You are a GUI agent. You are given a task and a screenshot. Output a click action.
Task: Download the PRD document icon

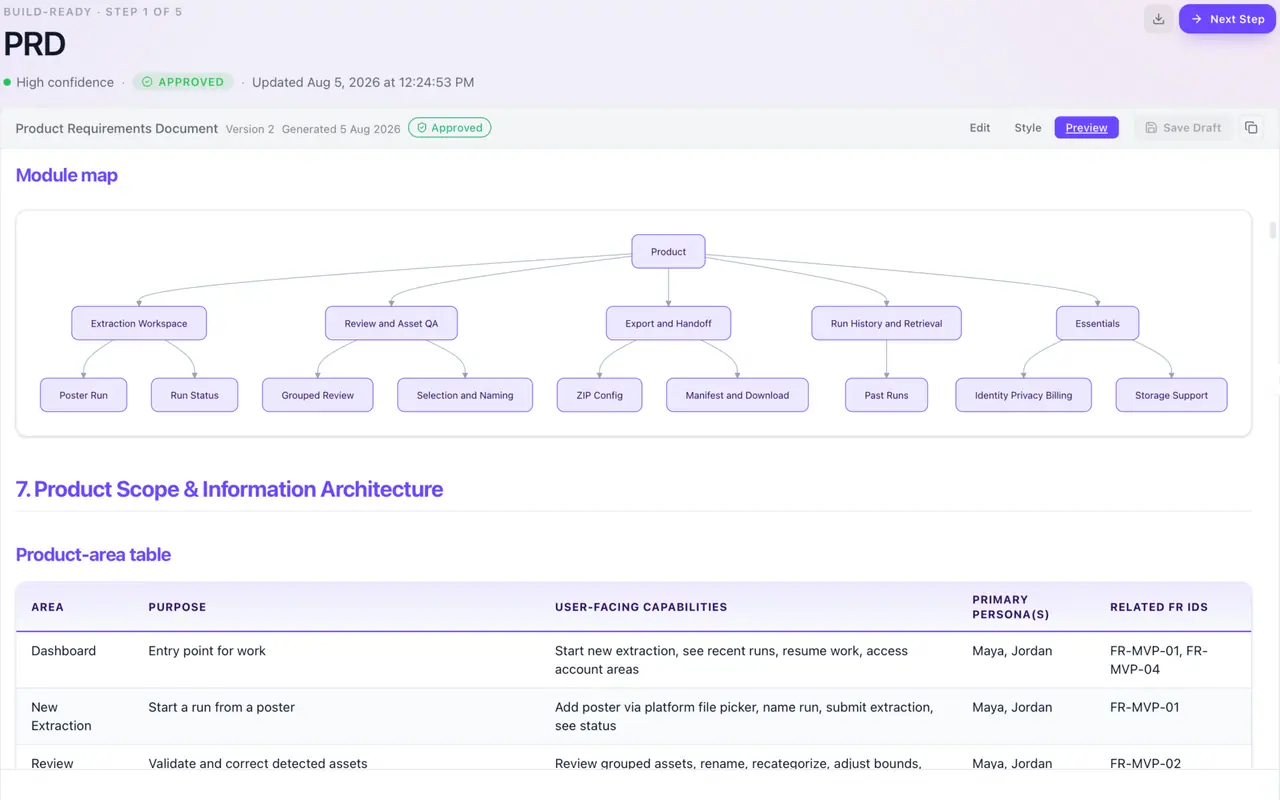[x=1158, y=19]
